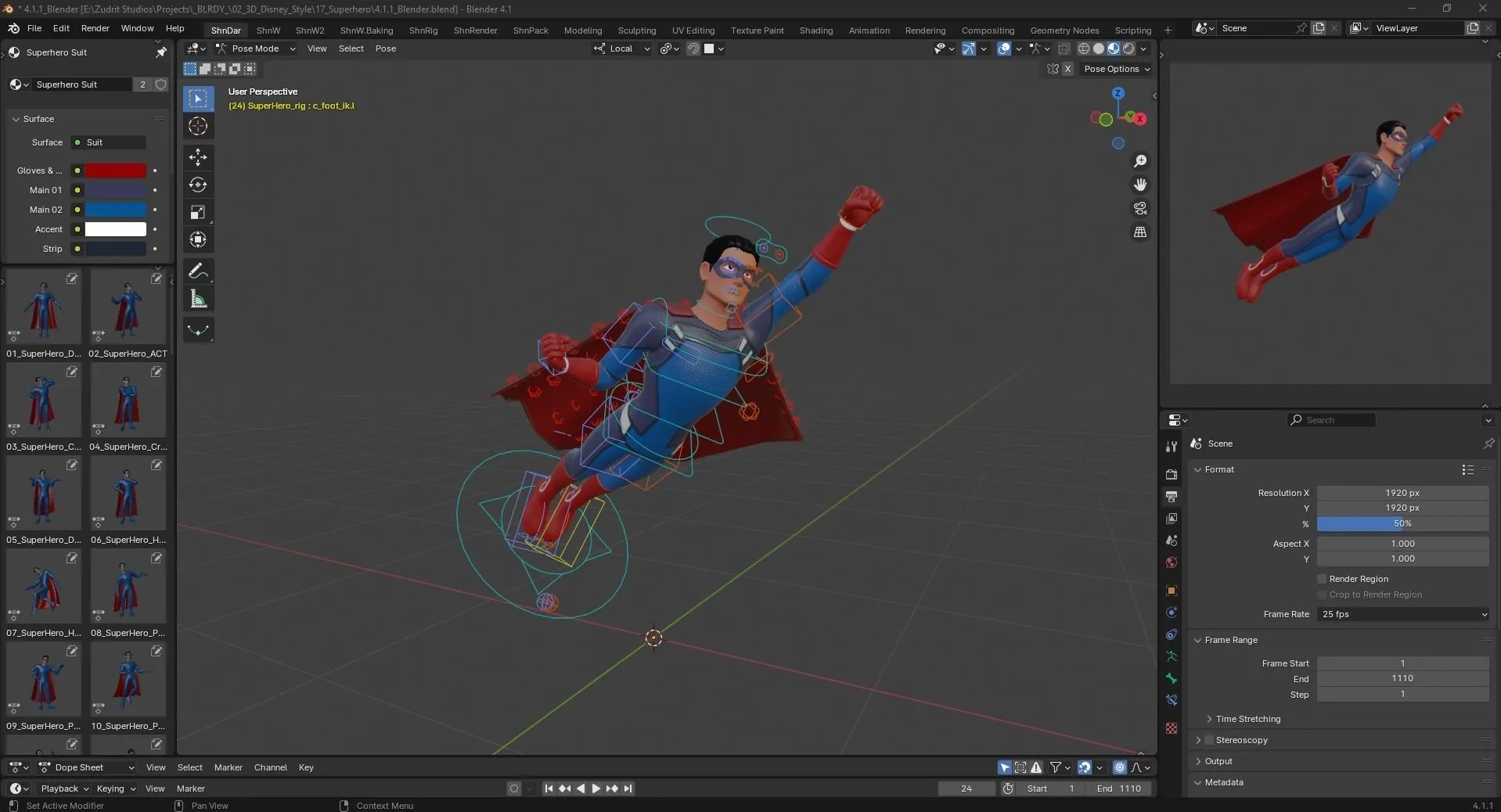Enable Crop to Render Region
The height and width of the screenshot is (812, 1501).
click(1321, 595)
